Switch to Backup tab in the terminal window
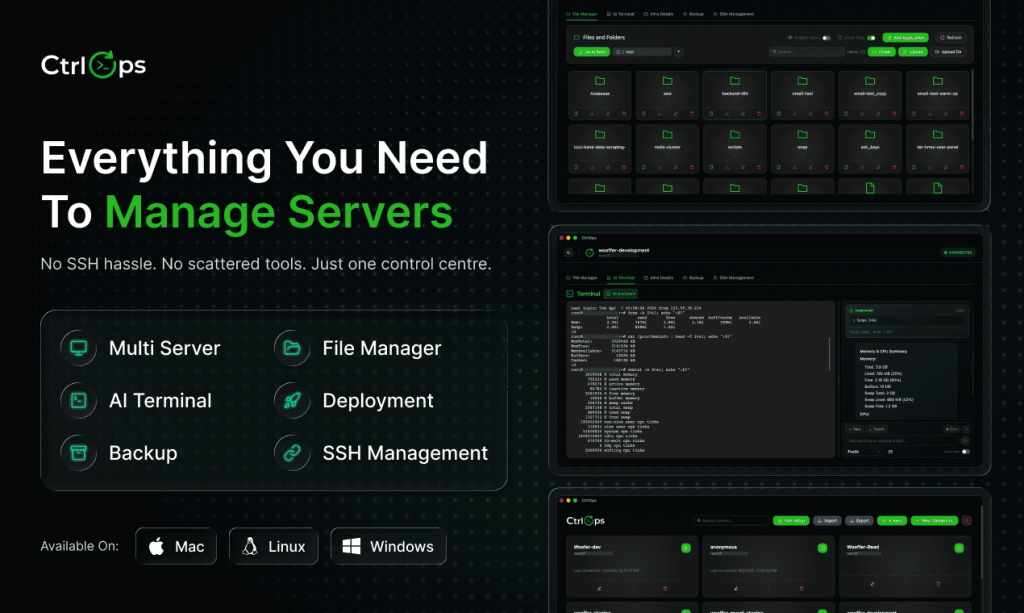The width and height of the screenshot is (1024, 613). (x=694, y=277)
